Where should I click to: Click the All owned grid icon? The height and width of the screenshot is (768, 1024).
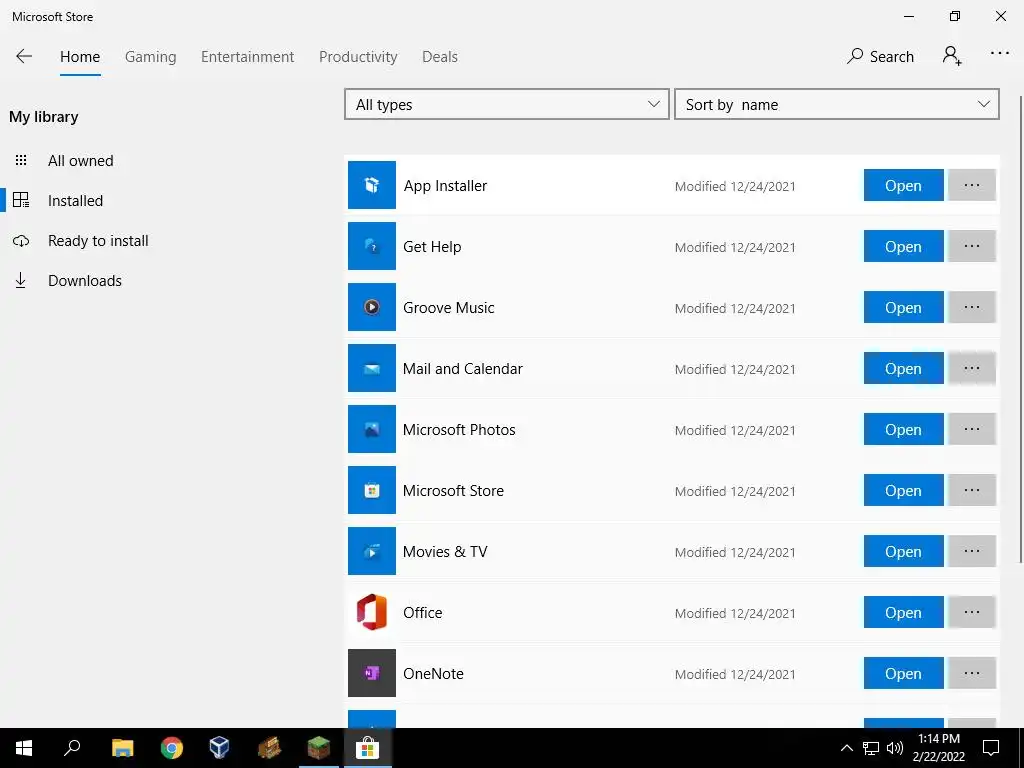pyautogui.click(x=21, y=160)
